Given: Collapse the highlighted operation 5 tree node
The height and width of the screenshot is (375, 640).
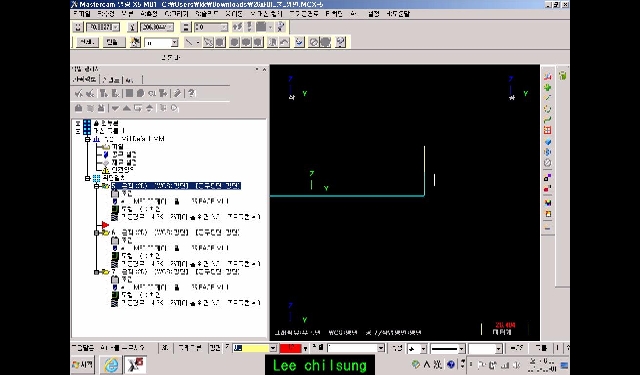Looking at the screenshot, I should (97, 186).
